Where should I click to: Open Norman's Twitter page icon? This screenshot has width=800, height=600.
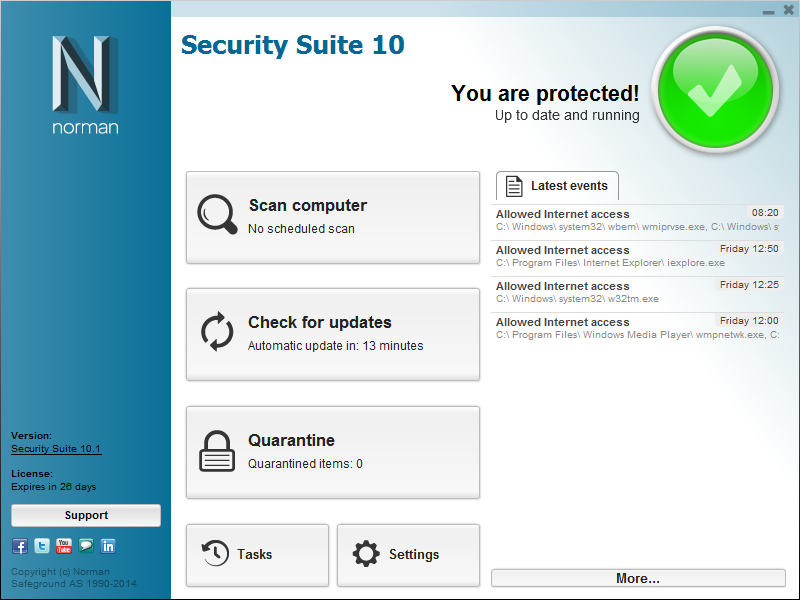(x=42, y=546)
